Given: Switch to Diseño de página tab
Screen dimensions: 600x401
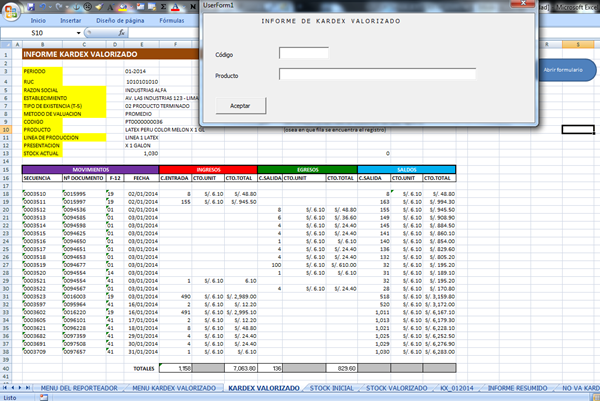Looking at the screenshot, I should [119, 19].
